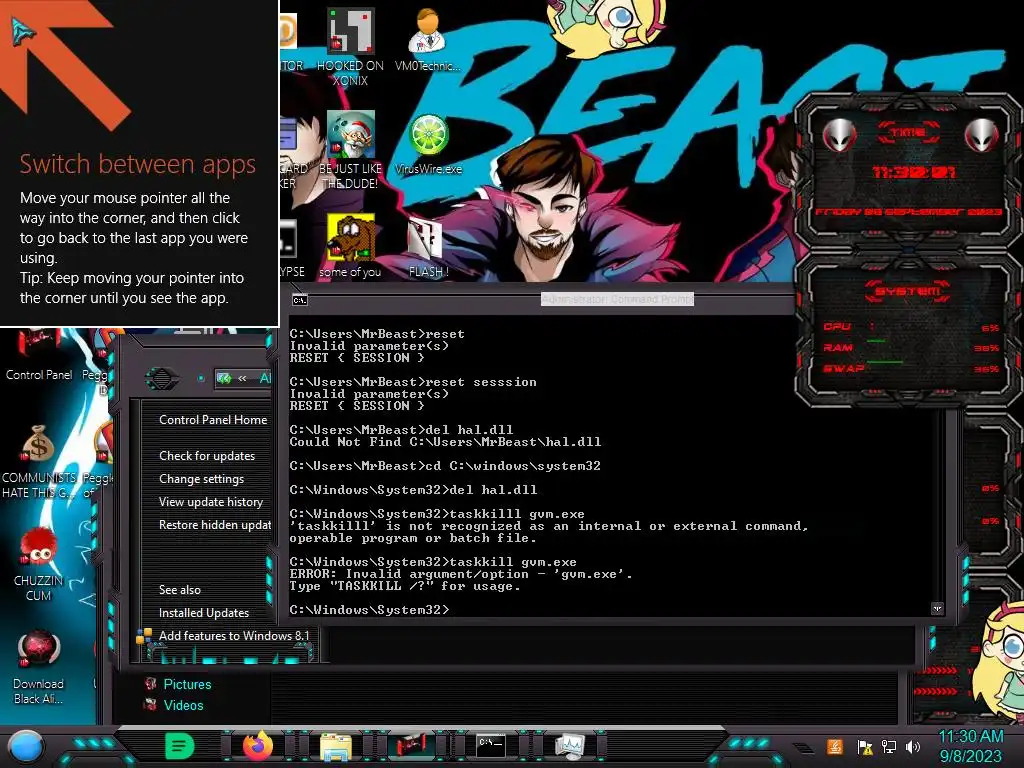Click Control Panel window back navigation orb
1024x768 pixels.
point(161,378)
